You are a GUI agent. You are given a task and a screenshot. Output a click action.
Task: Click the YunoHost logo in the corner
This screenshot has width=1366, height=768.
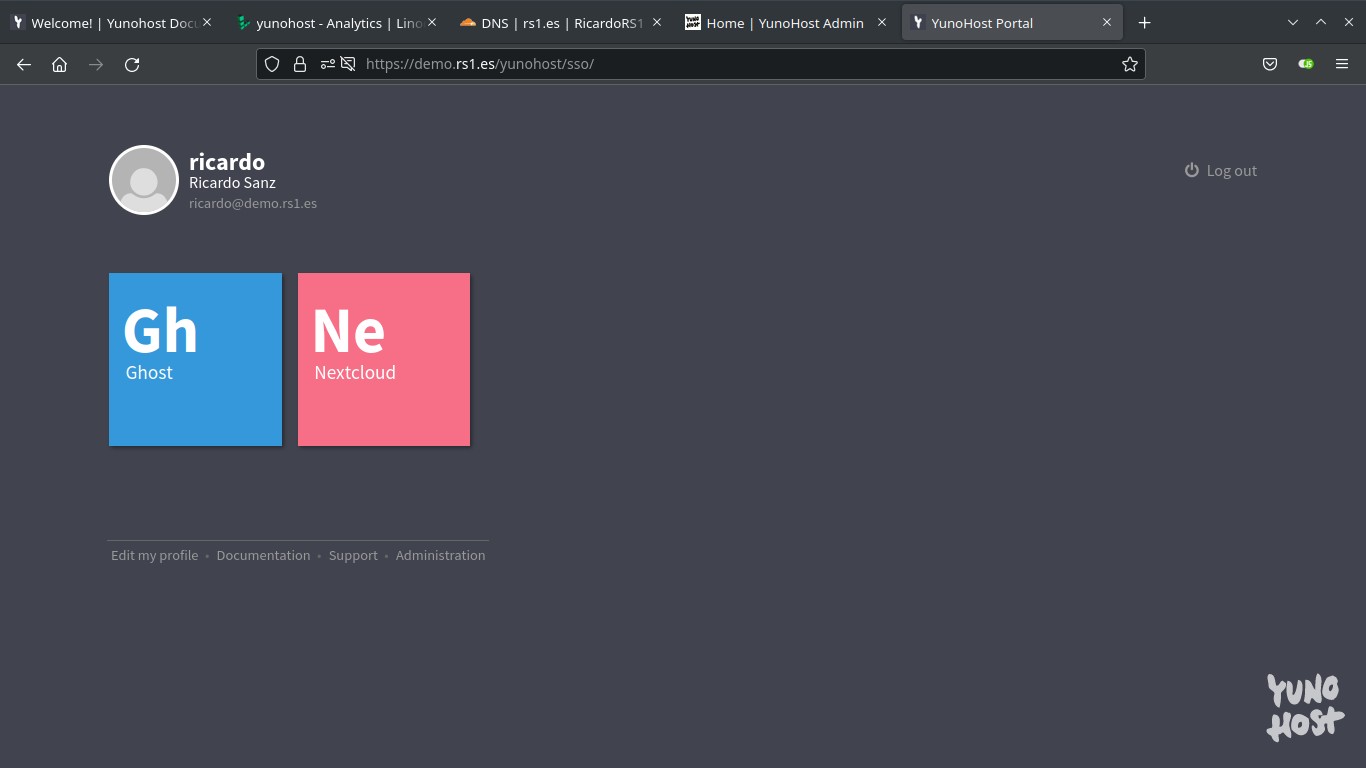(x=1304, y=707)
